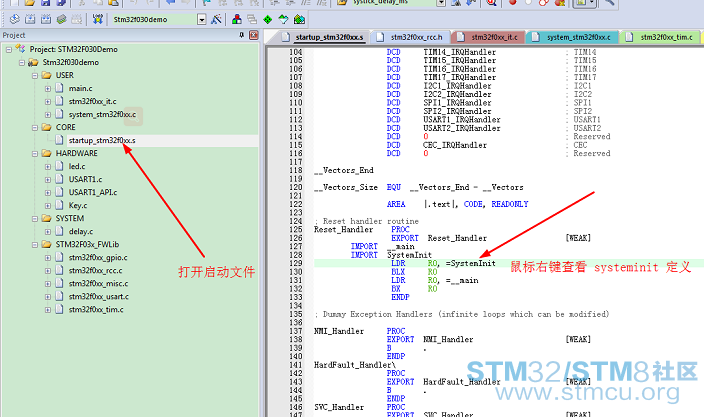Switch to stm32f0xx_it.c editor tab
Image resolution: width=704 pixels, height=417 pixels.
coord(488,37)
